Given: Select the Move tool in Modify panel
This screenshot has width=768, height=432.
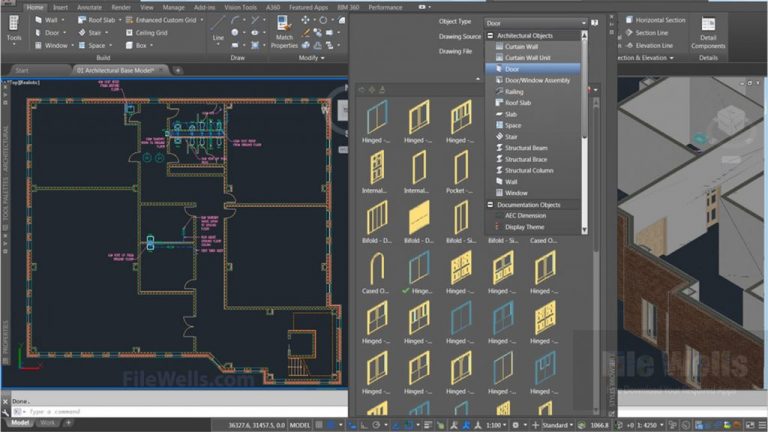Looking at the screenshot, I should (x=305, y=20).
